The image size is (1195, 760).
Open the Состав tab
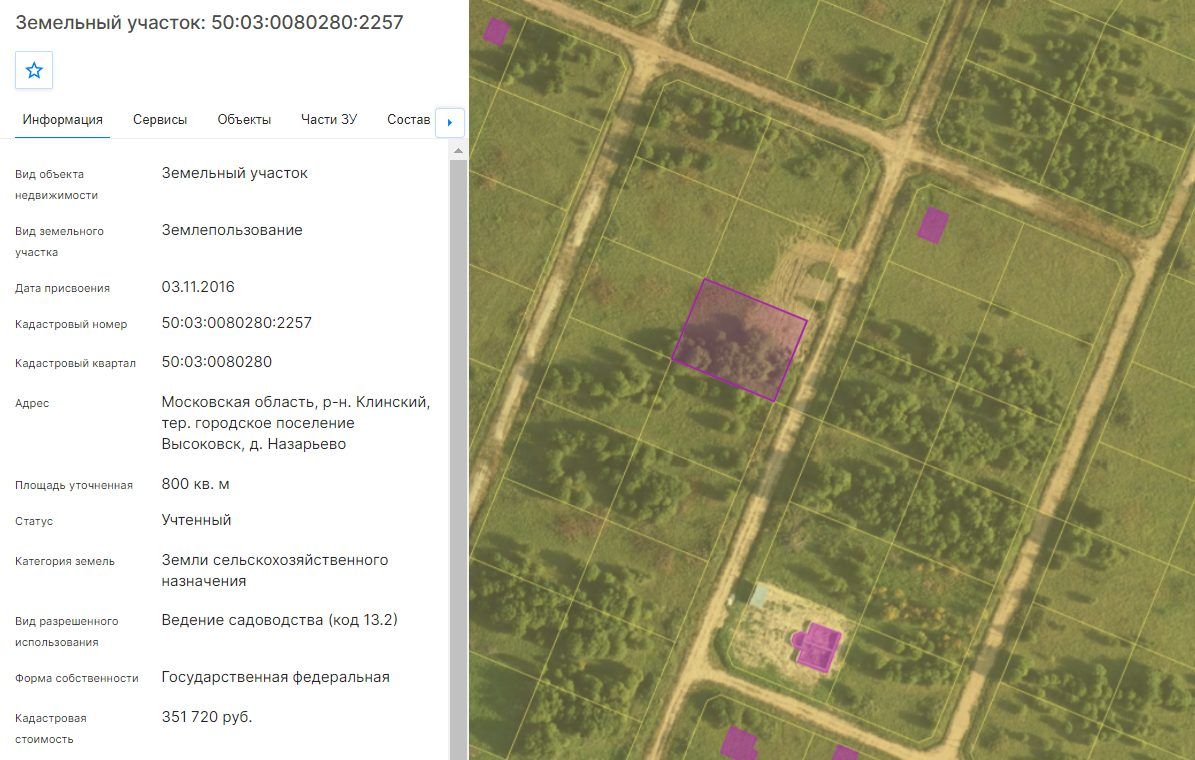[x=408, y=120]
